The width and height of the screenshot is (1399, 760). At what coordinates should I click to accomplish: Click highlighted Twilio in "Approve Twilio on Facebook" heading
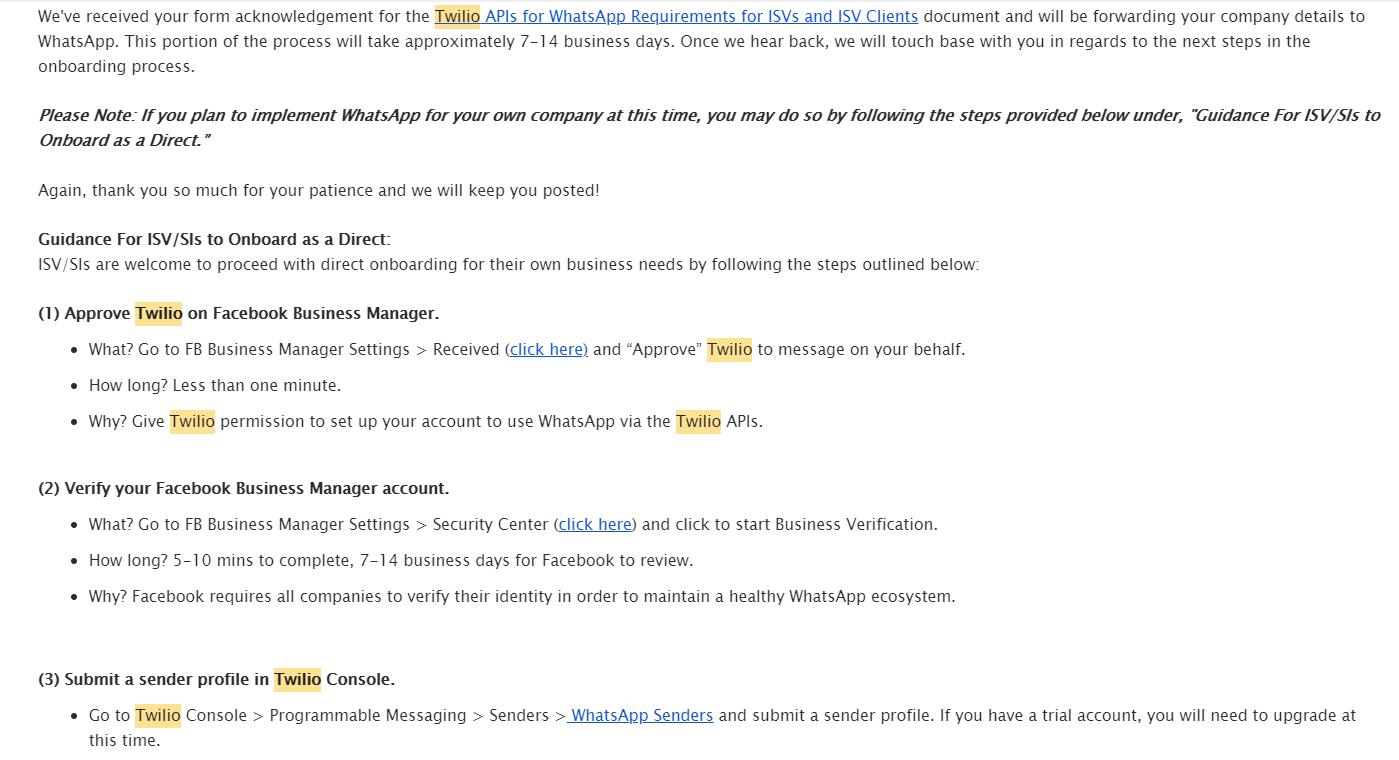[159, 313]
